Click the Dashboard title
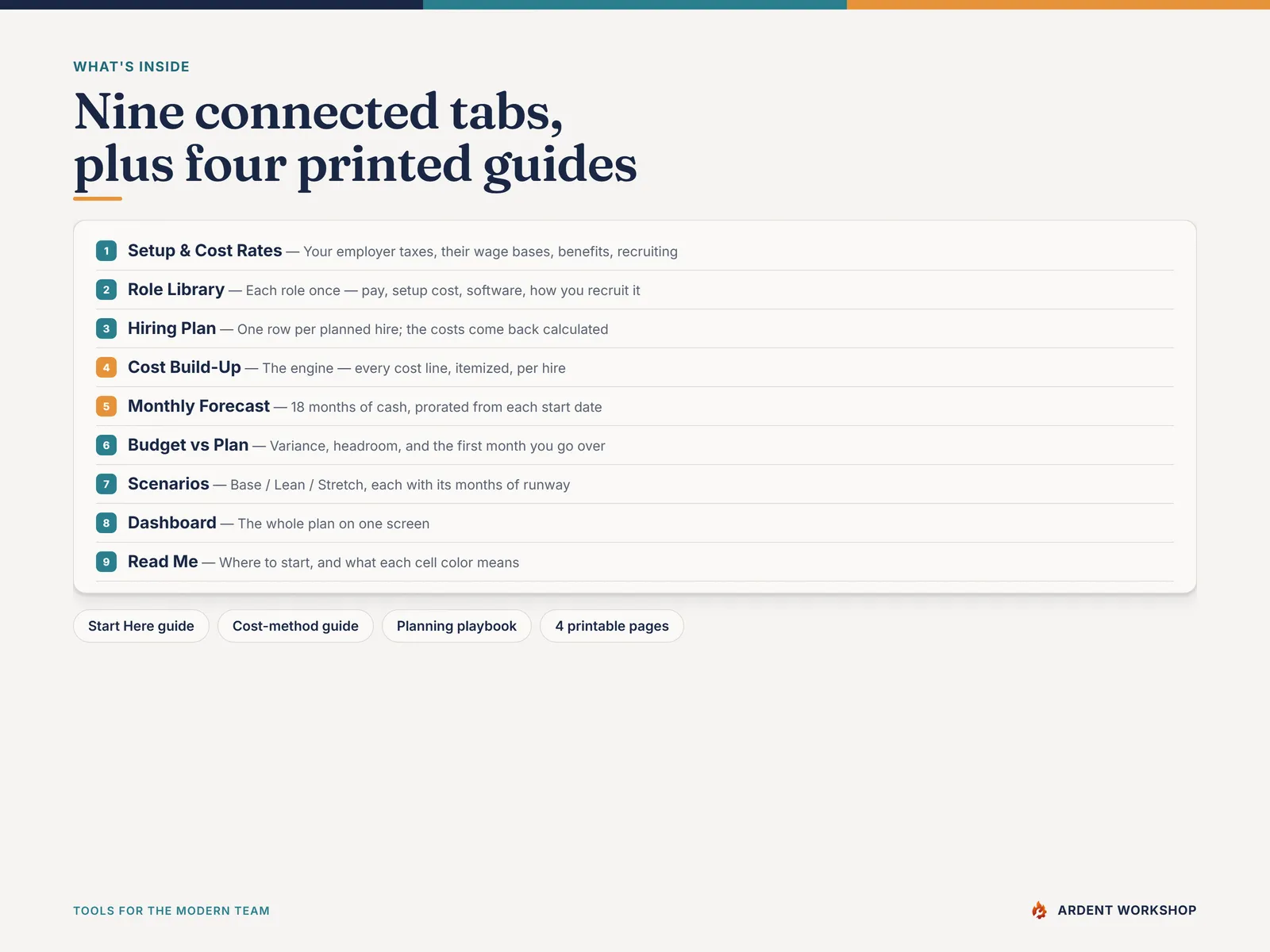The width and height of the screenshot is (1270, 952). click(172, 523)
